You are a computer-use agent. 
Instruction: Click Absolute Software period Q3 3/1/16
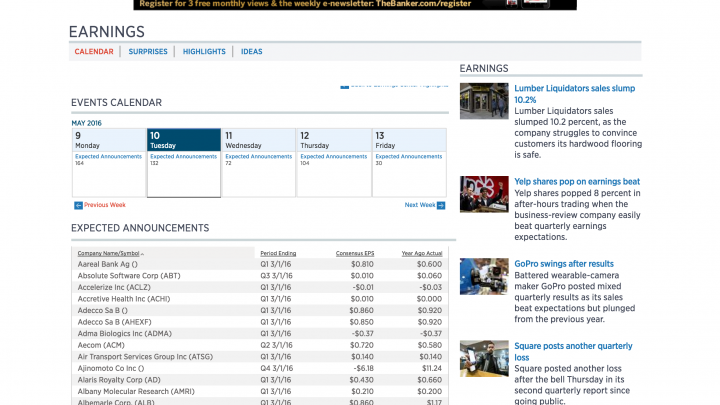tap(276, 276)
